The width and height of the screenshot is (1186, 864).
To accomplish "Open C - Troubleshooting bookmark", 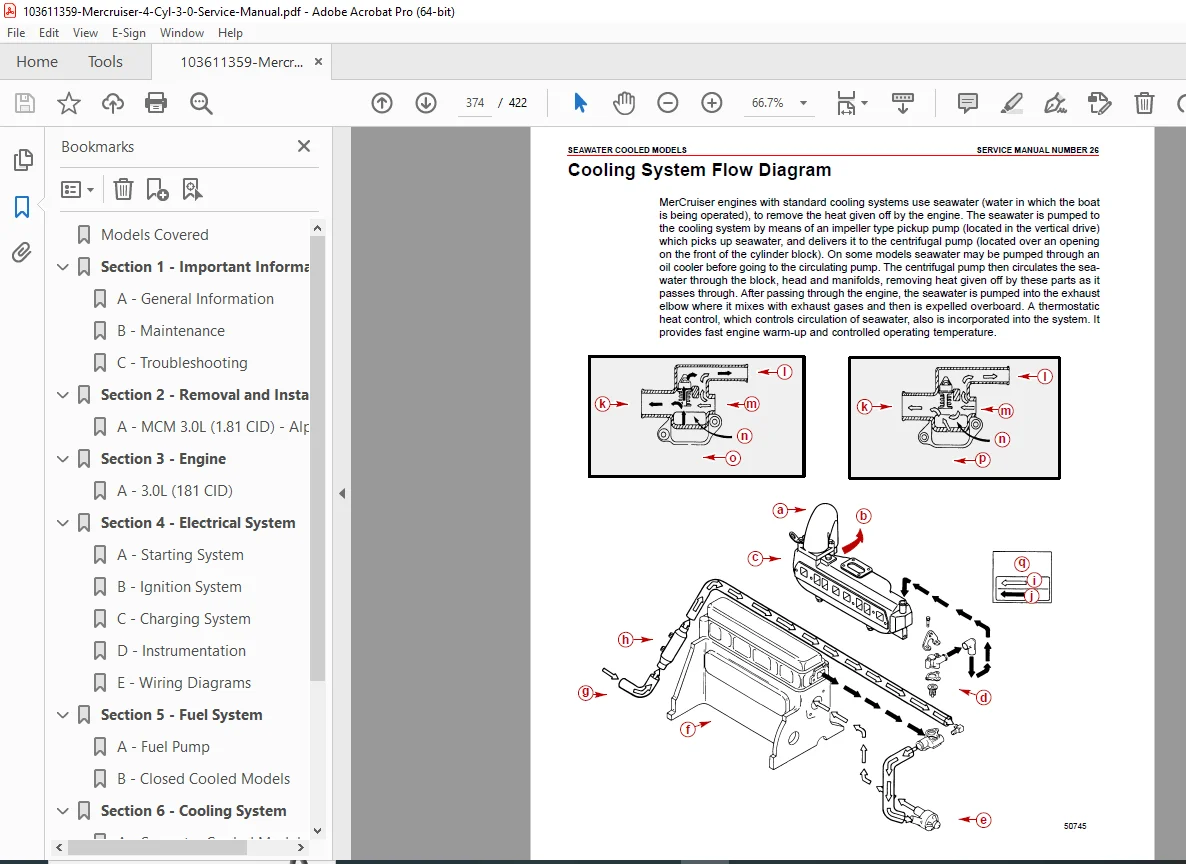I will (x=182, y=363).
